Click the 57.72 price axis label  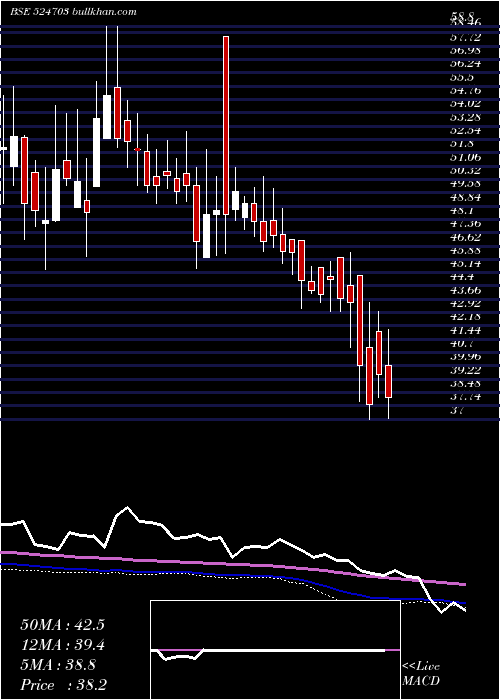tap(465, 37)
